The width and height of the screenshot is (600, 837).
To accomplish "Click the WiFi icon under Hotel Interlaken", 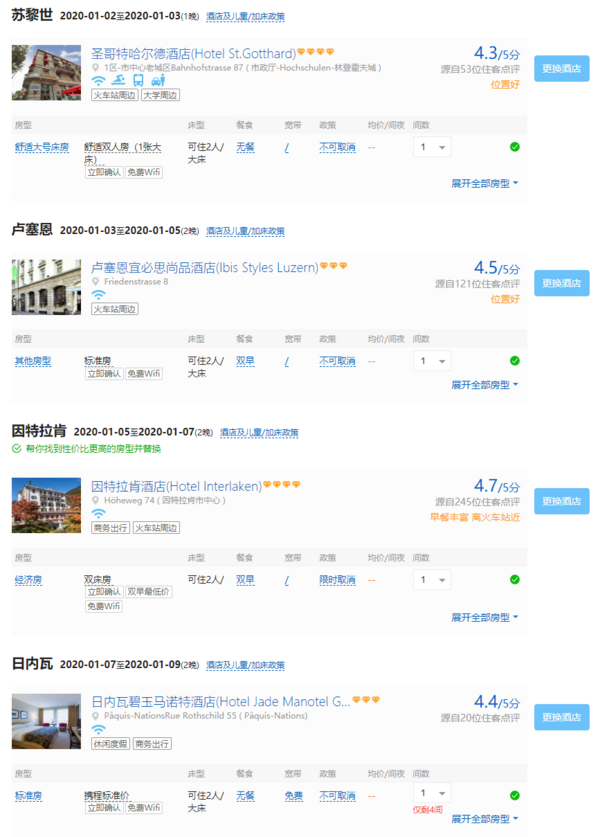I will (x=98, y=514).
